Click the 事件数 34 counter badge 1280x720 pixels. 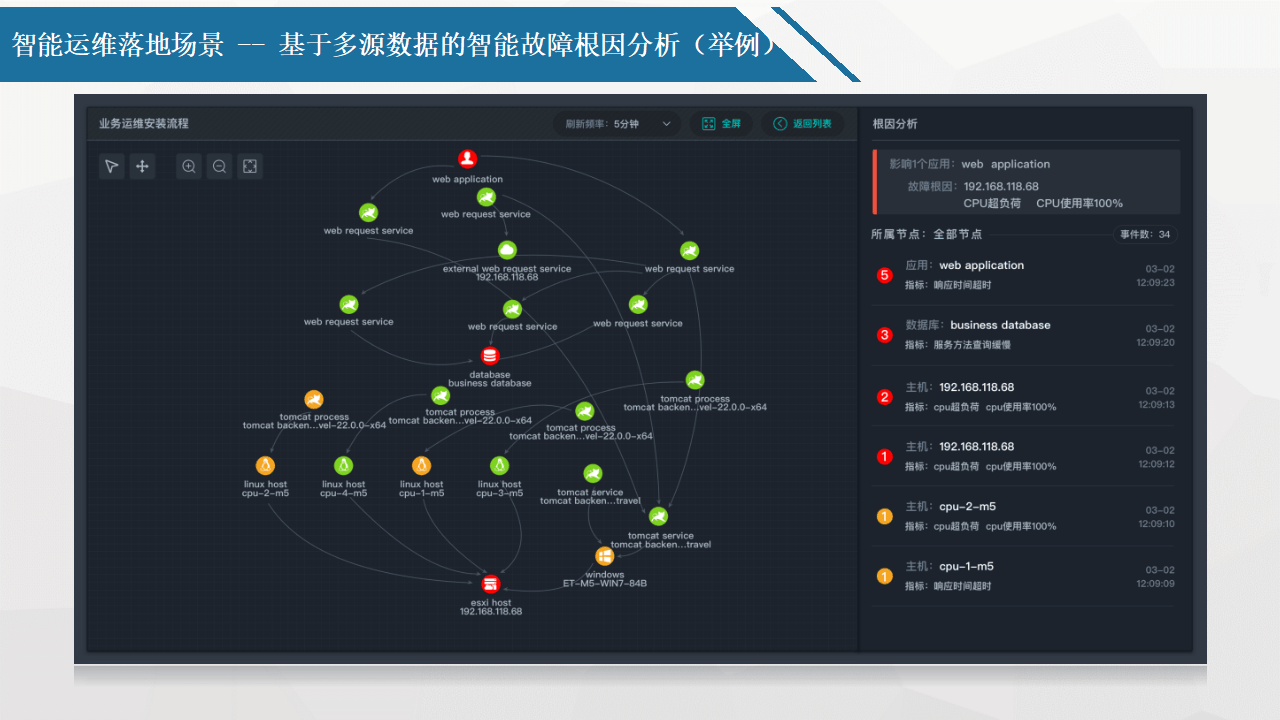pyautogui.click(x=1145, y=235)
